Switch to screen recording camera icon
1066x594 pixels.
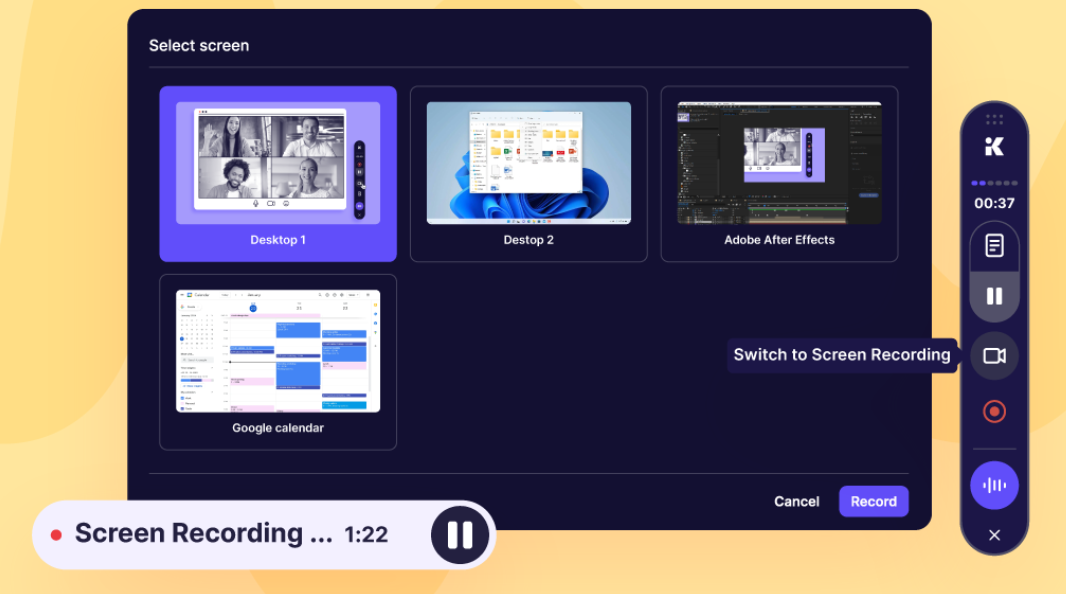point(994,355)
